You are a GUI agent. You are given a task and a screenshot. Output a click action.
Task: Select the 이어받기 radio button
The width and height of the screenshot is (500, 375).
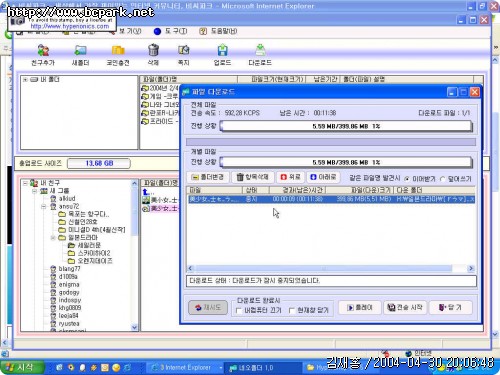point(407,179)
